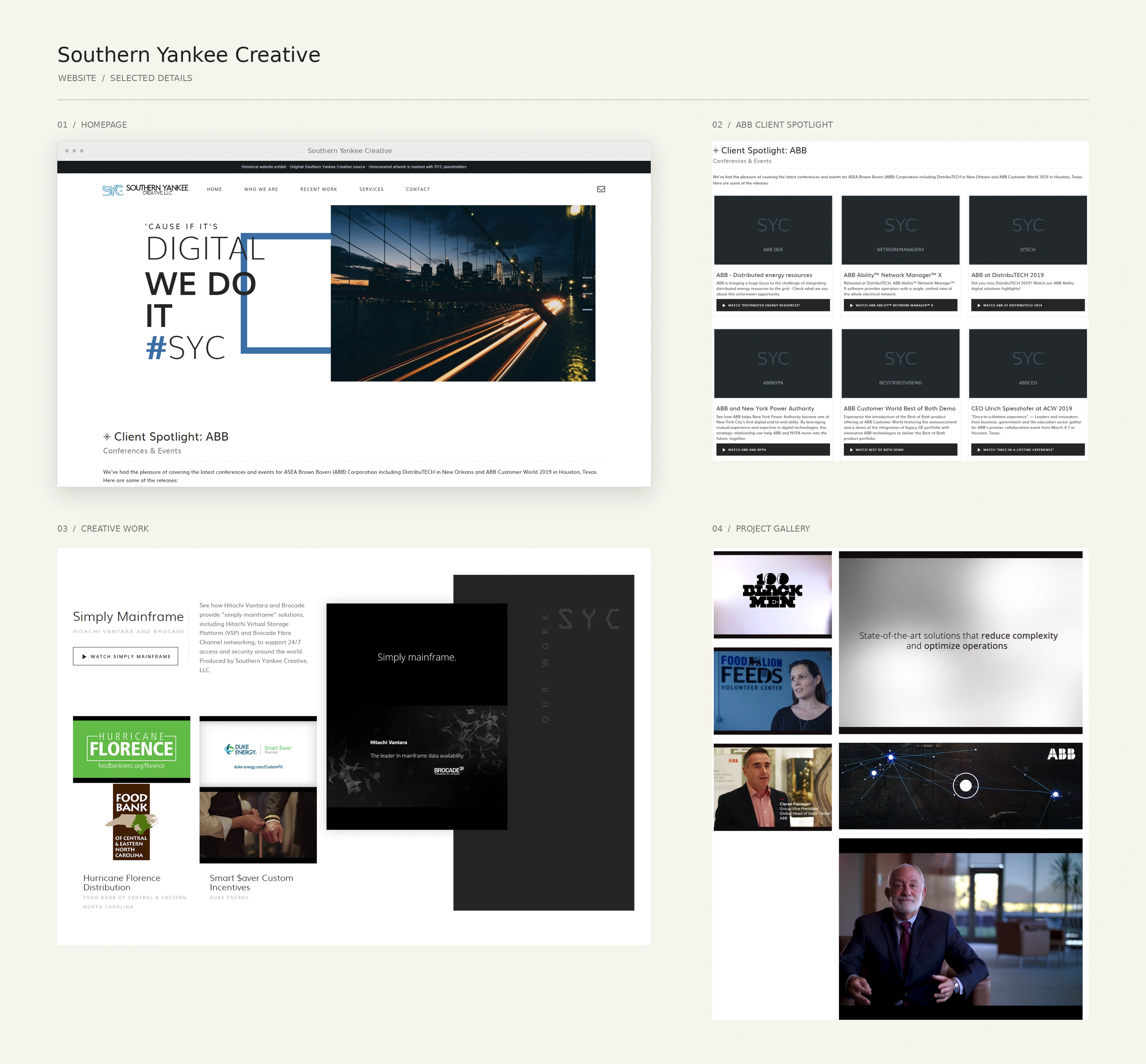Click CEO Ulrich Spiesshofer at ACW 2019 heading

(x=1021, y=409)
